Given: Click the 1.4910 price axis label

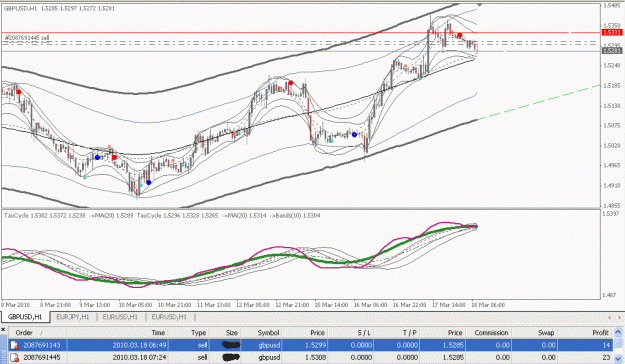Looking at the screenshot, I should tap(612, 185).
